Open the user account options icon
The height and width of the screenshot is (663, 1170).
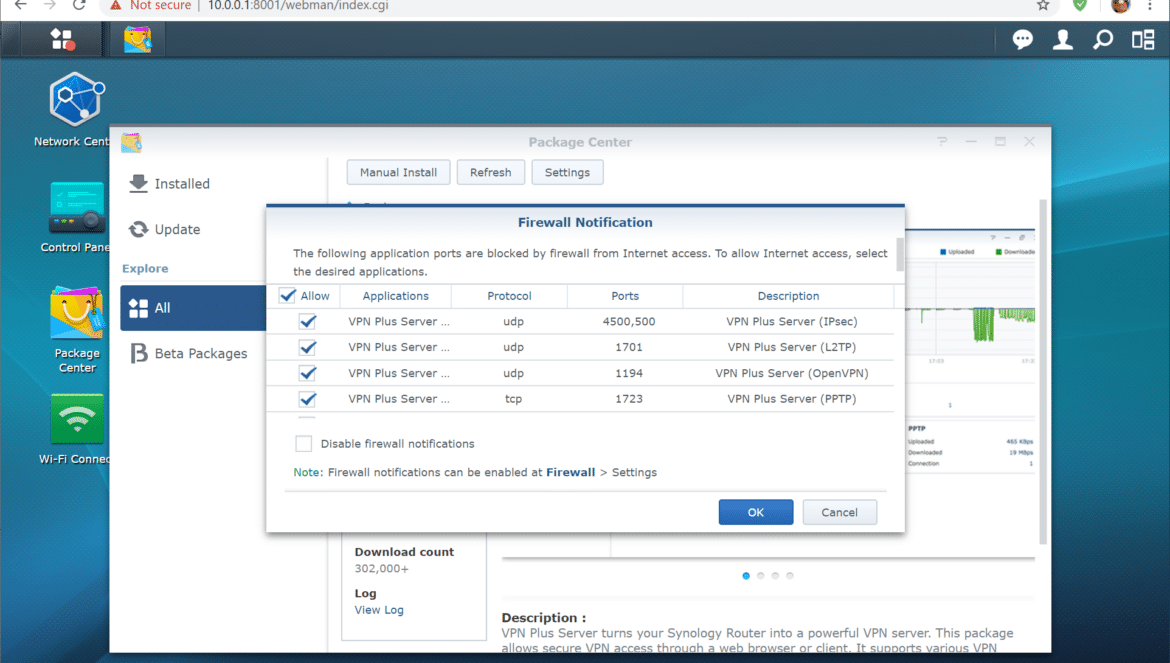pyautogui.click(x=1063, y=40)
